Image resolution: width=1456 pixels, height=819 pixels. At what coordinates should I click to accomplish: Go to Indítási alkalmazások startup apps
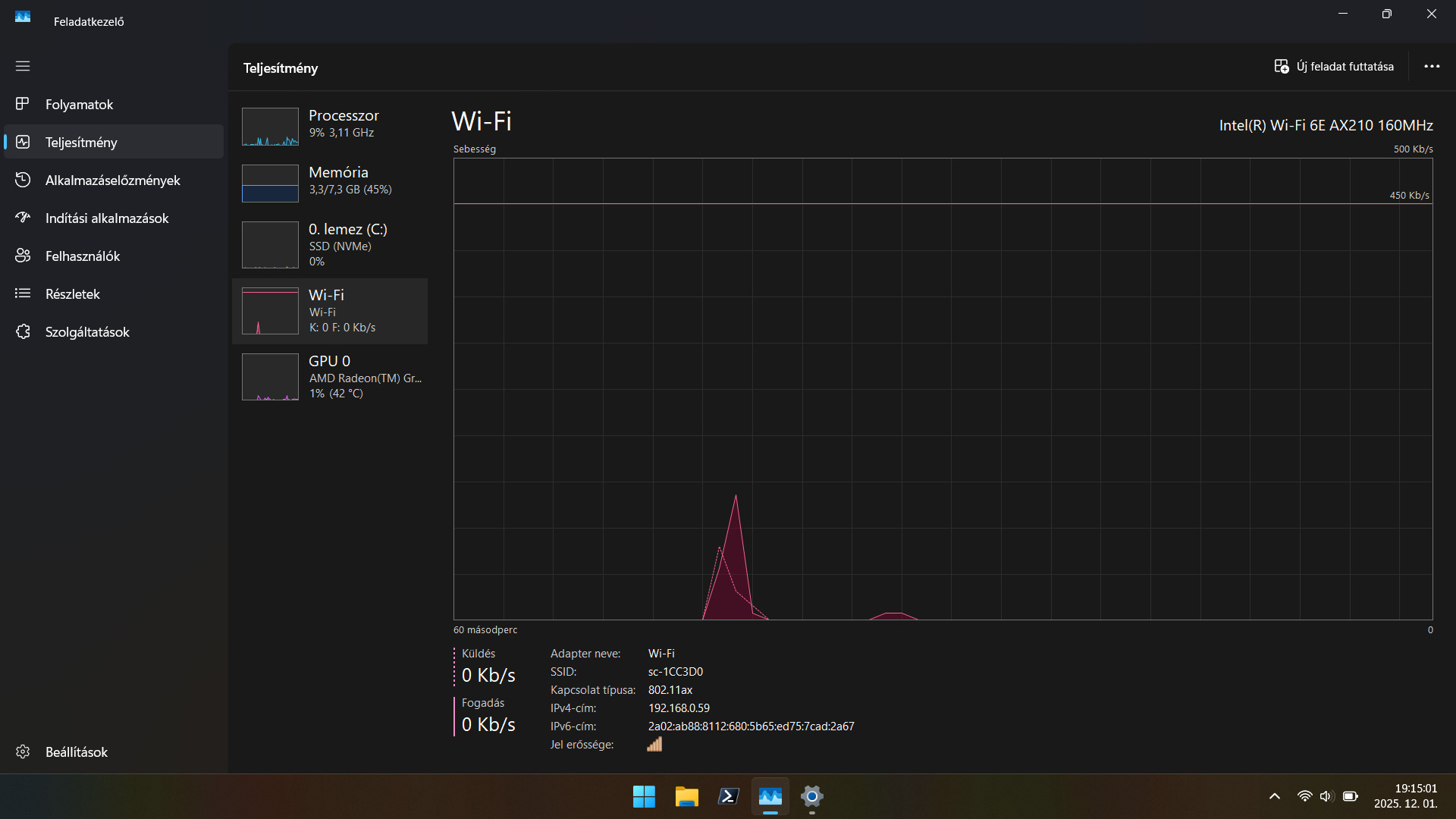pyautogui.click(x=106, y=218)
